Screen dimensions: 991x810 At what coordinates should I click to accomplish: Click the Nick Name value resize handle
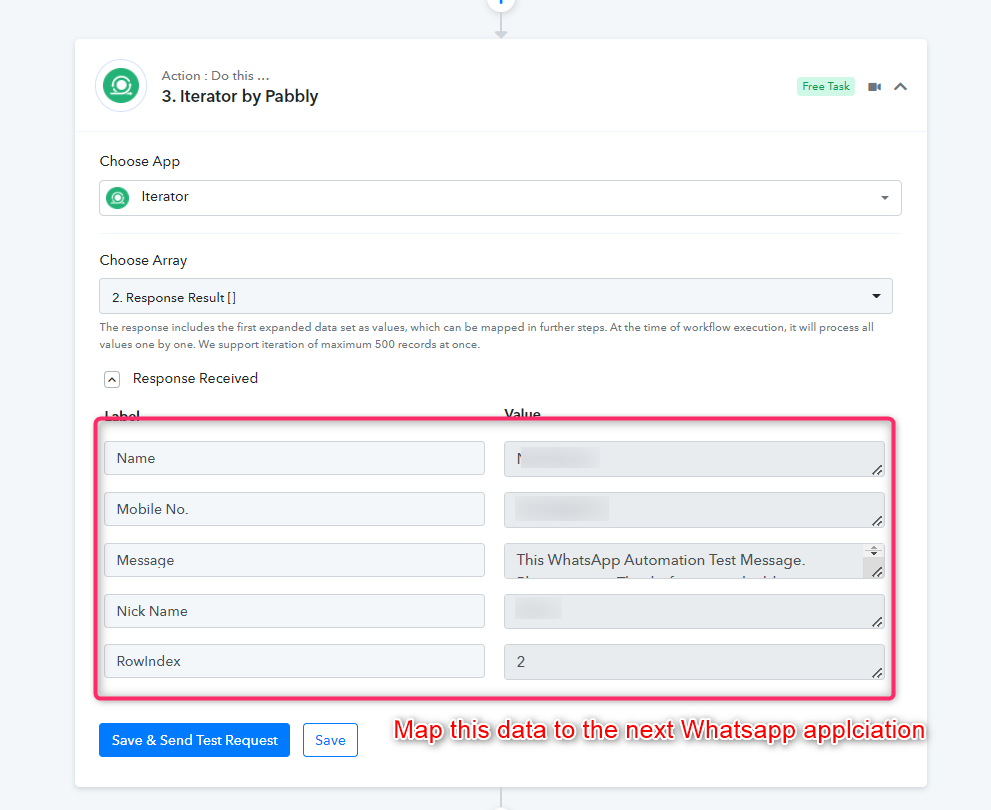point(877,622)
